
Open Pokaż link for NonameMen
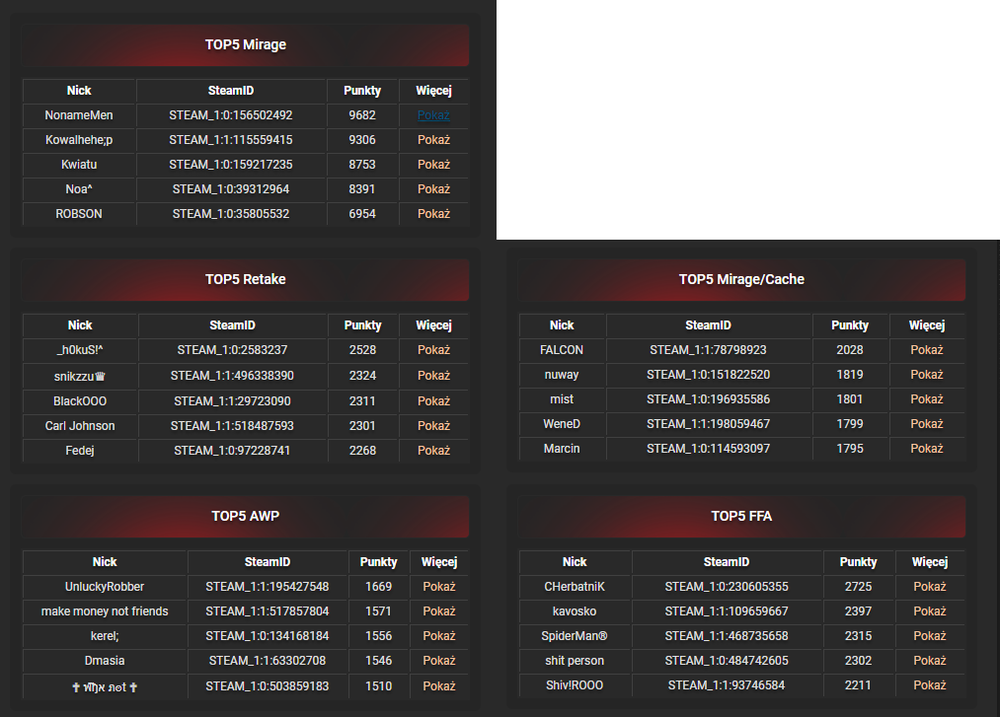tap(434, 115)
